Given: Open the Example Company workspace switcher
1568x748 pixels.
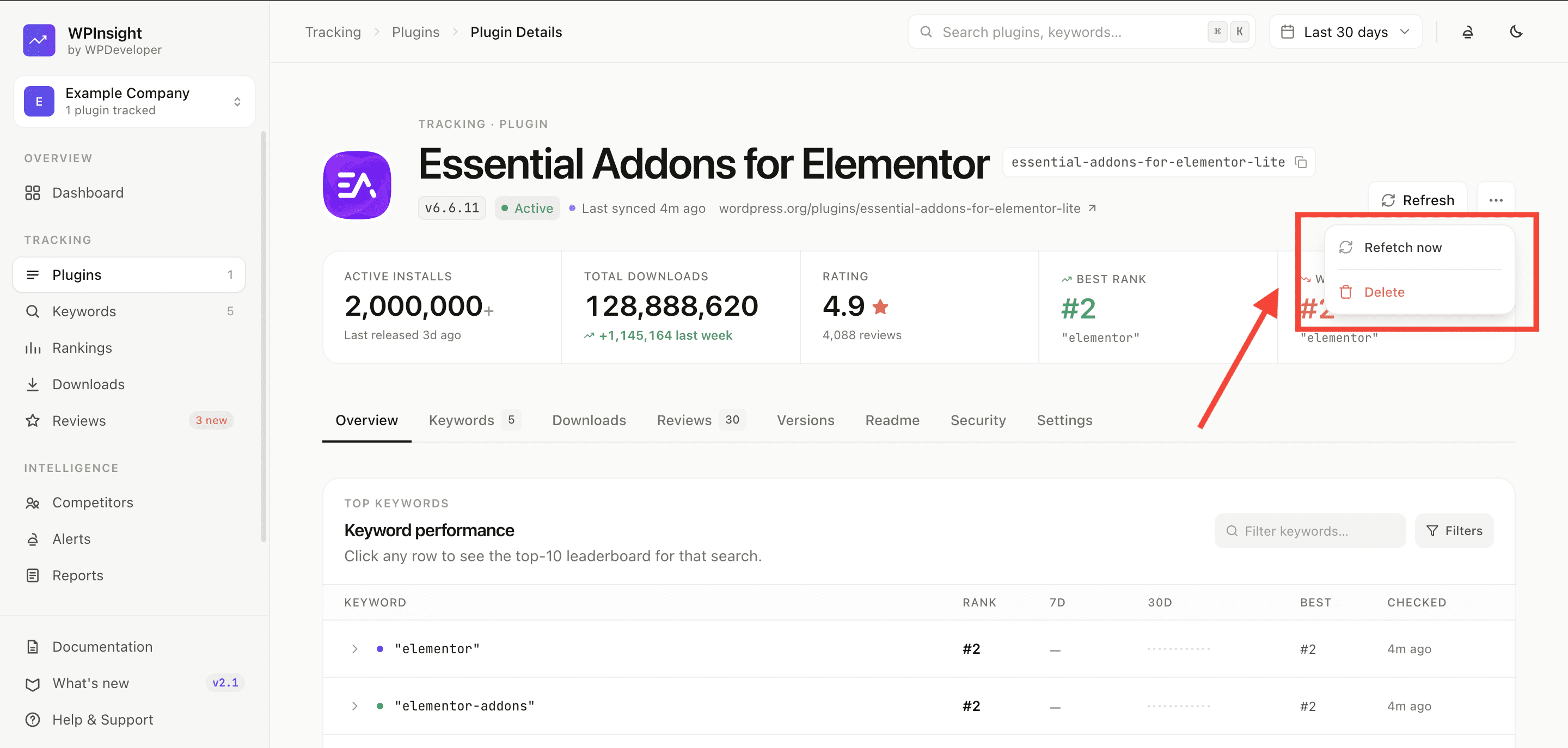Looking at the screenshot, I should pyautogui.click(x=134, y=102).
